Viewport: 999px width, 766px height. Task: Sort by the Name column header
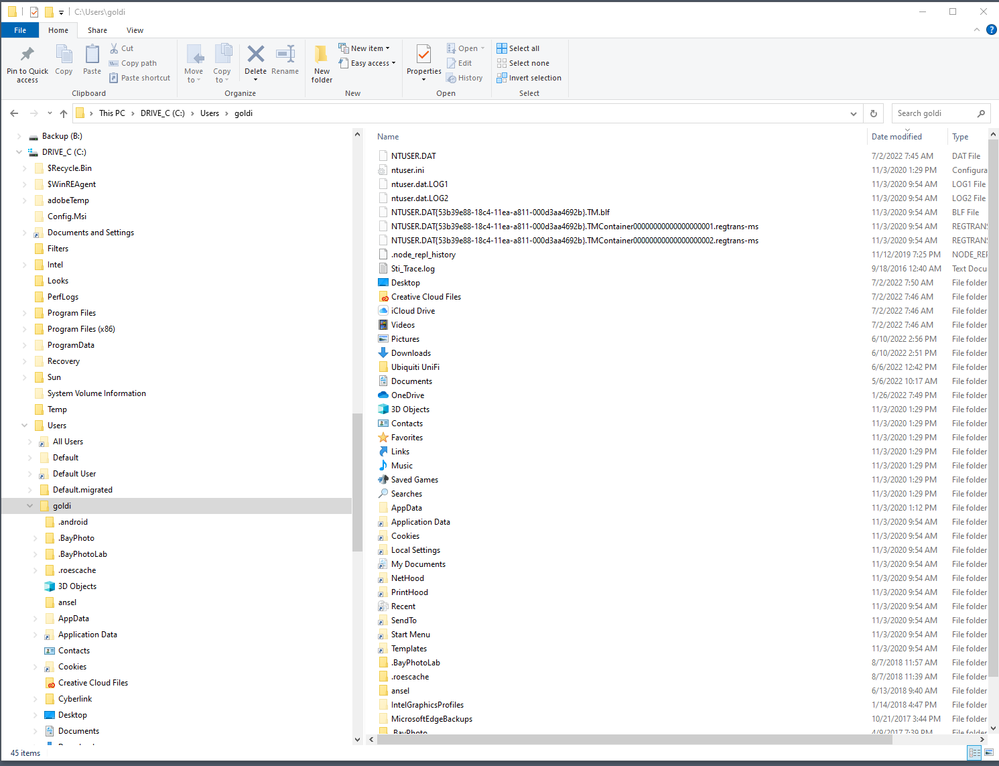pyautogui.click(x=388, y=136)
